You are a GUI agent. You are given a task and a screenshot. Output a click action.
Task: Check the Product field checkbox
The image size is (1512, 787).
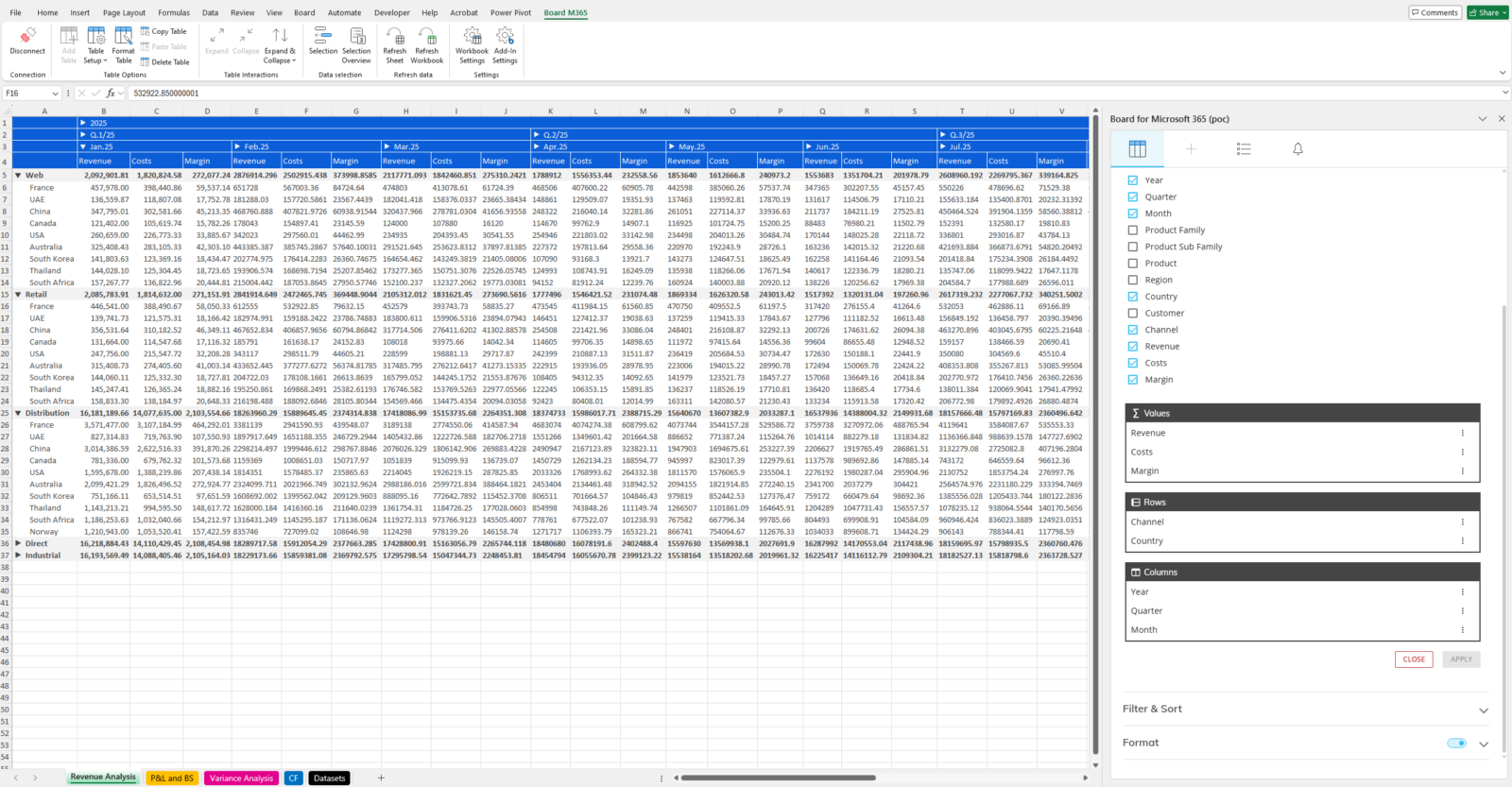point(1132,263)
